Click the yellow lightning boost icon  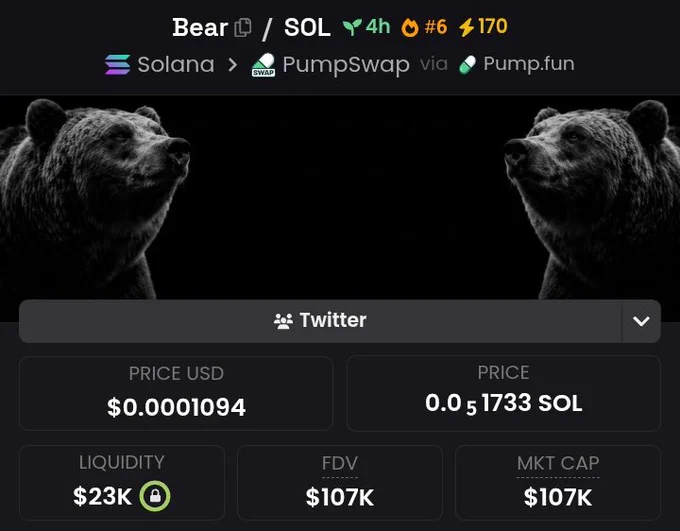[x=467, y=27]
